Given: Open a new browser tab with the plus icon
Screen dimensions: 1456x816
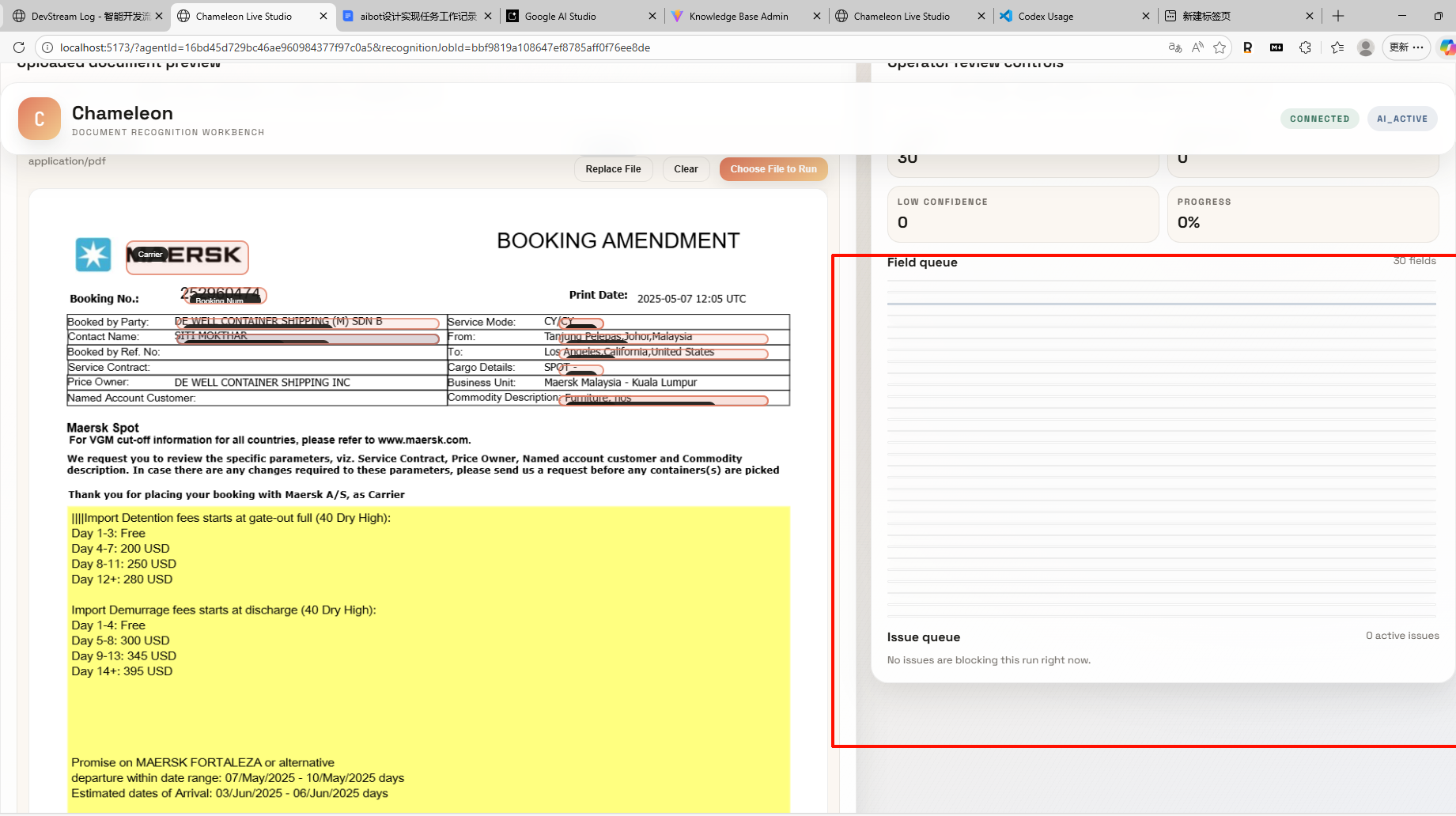Looking at the screenshot, I should click(x=1338, y=16).
